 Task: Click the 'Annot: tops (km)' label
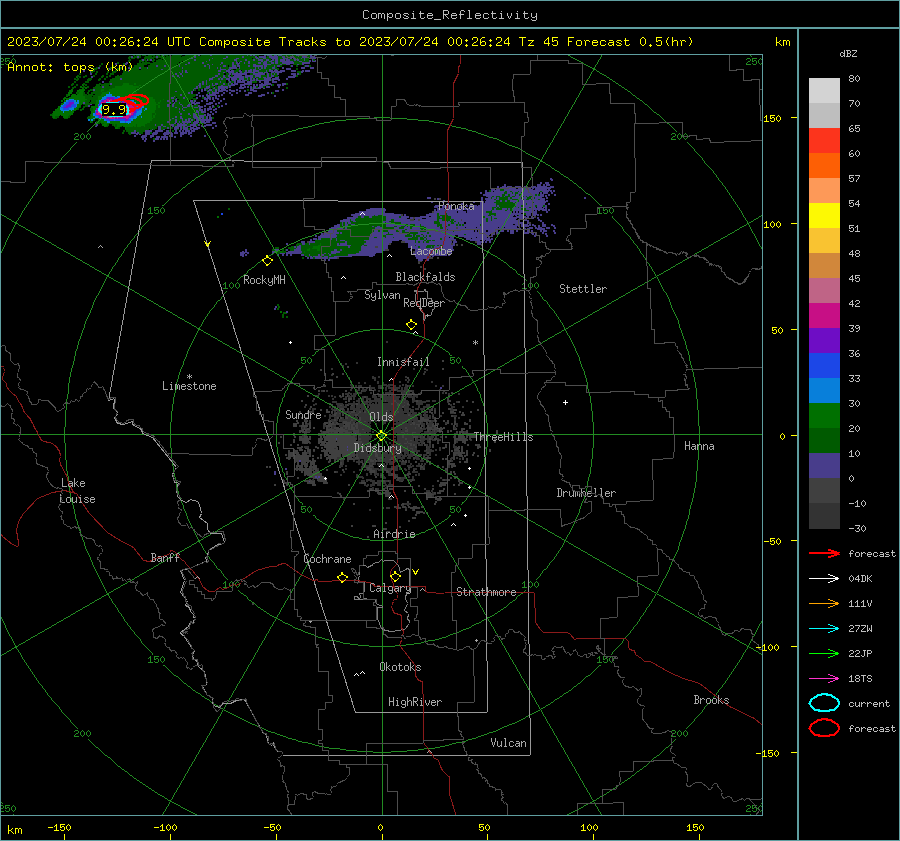pyautogui.click(x=70, y=67)
